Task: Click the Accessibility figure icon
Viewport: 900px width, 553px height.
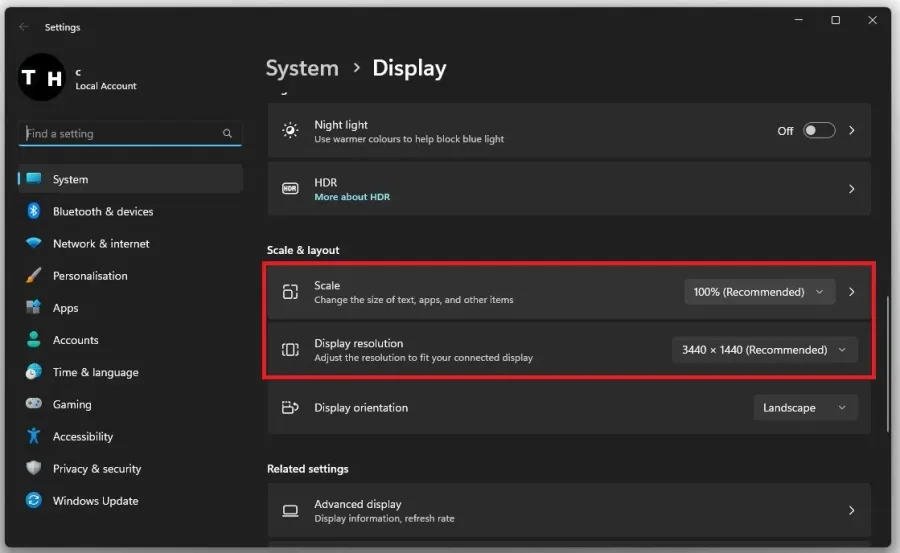Action: 34,436
